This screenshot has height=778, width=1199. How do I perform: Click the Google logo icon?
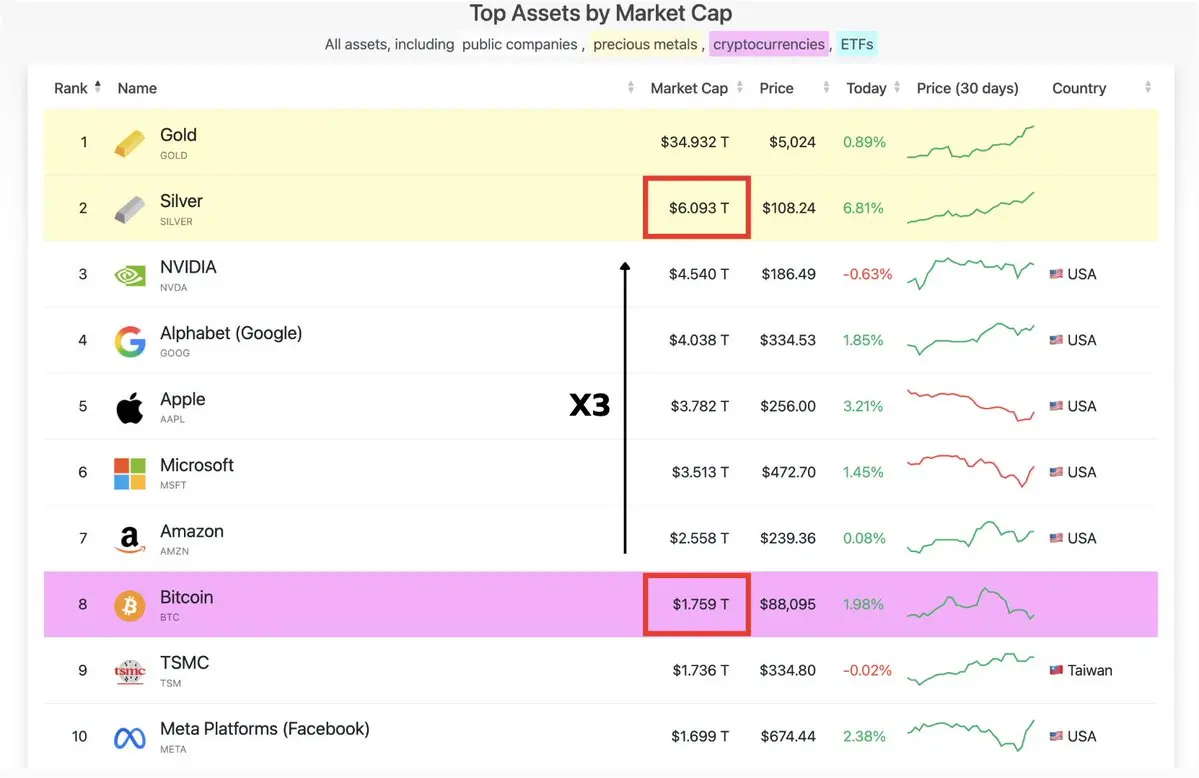click(130, 341)
